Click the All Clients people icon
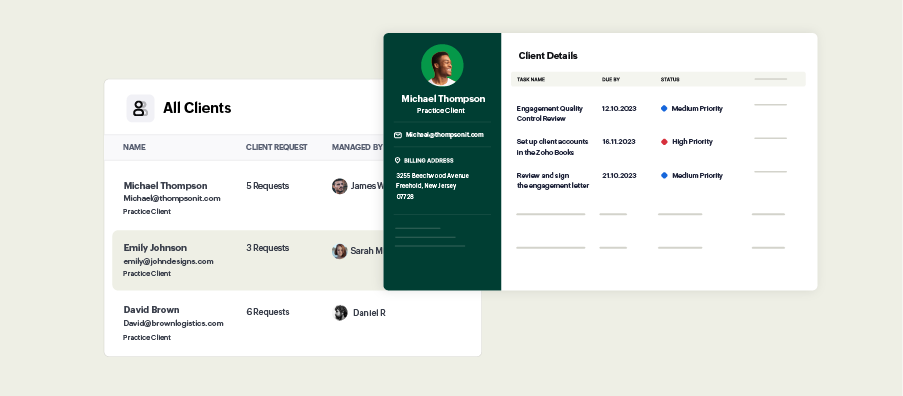 [140, 108]
